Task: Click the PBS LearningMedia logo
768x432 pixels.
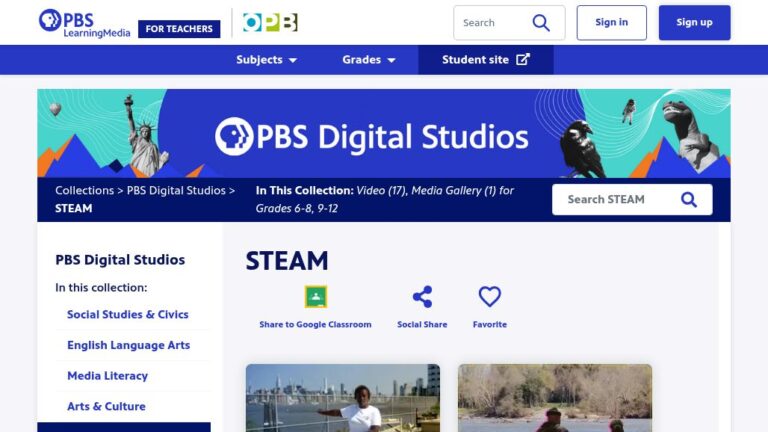Action: (x=84, y=23)
